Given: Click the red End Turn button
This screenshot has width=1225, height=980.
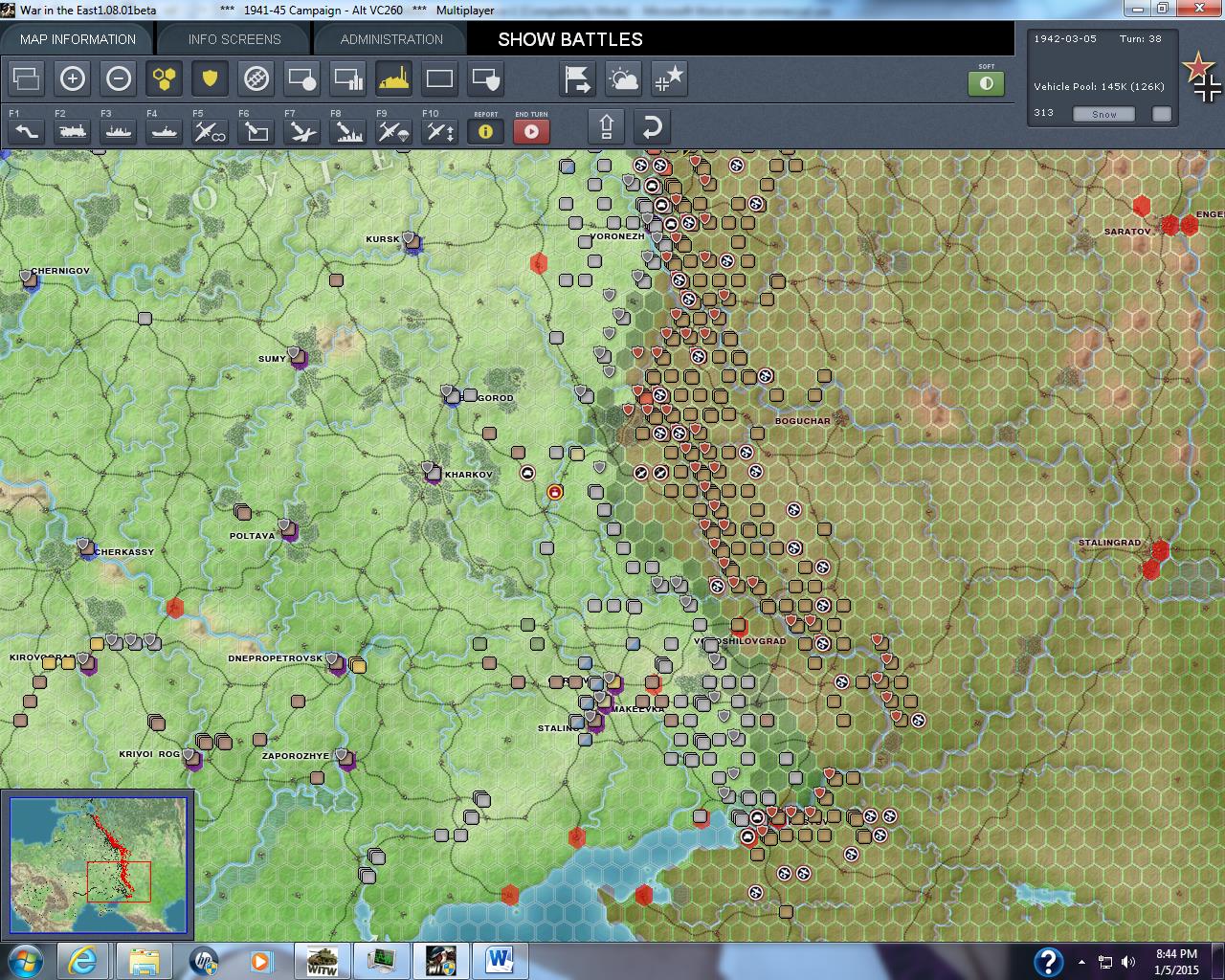Looking at the screenshot, I should (532, 131).
